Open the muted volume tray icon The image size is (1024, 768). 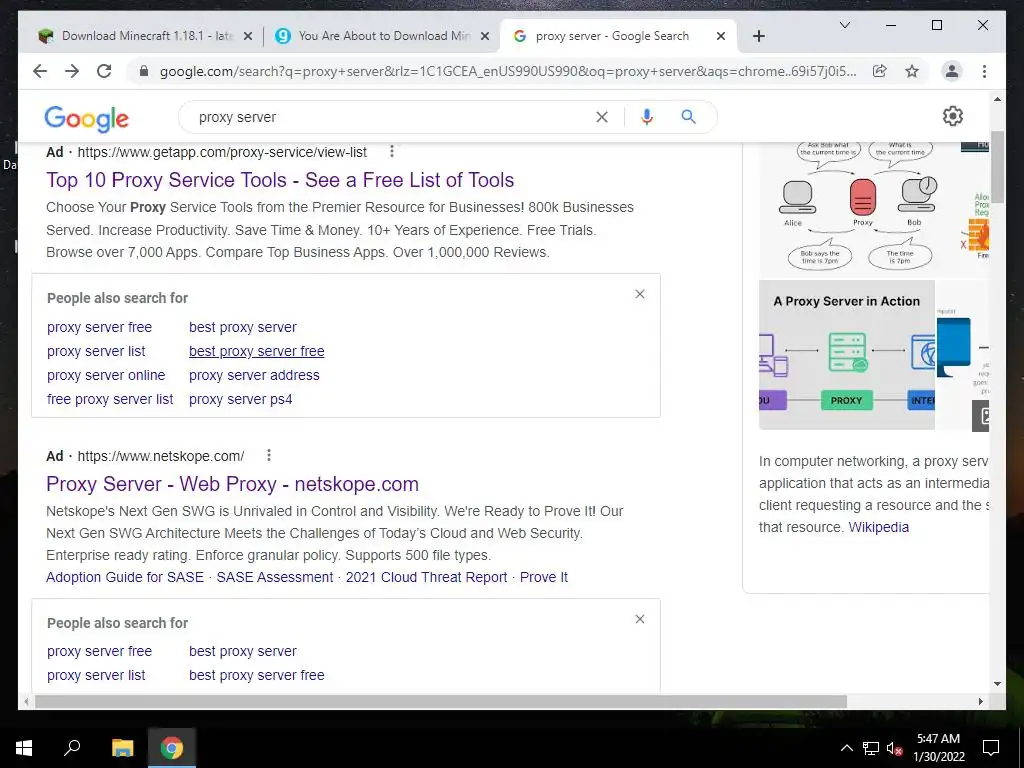click(894, 748)
